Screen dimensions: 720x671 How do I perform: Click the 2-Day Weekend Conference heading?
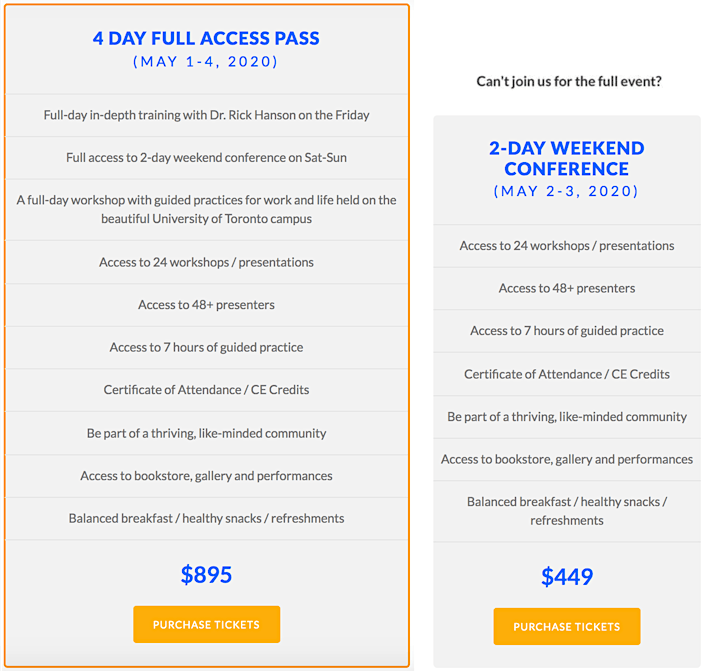567,158
